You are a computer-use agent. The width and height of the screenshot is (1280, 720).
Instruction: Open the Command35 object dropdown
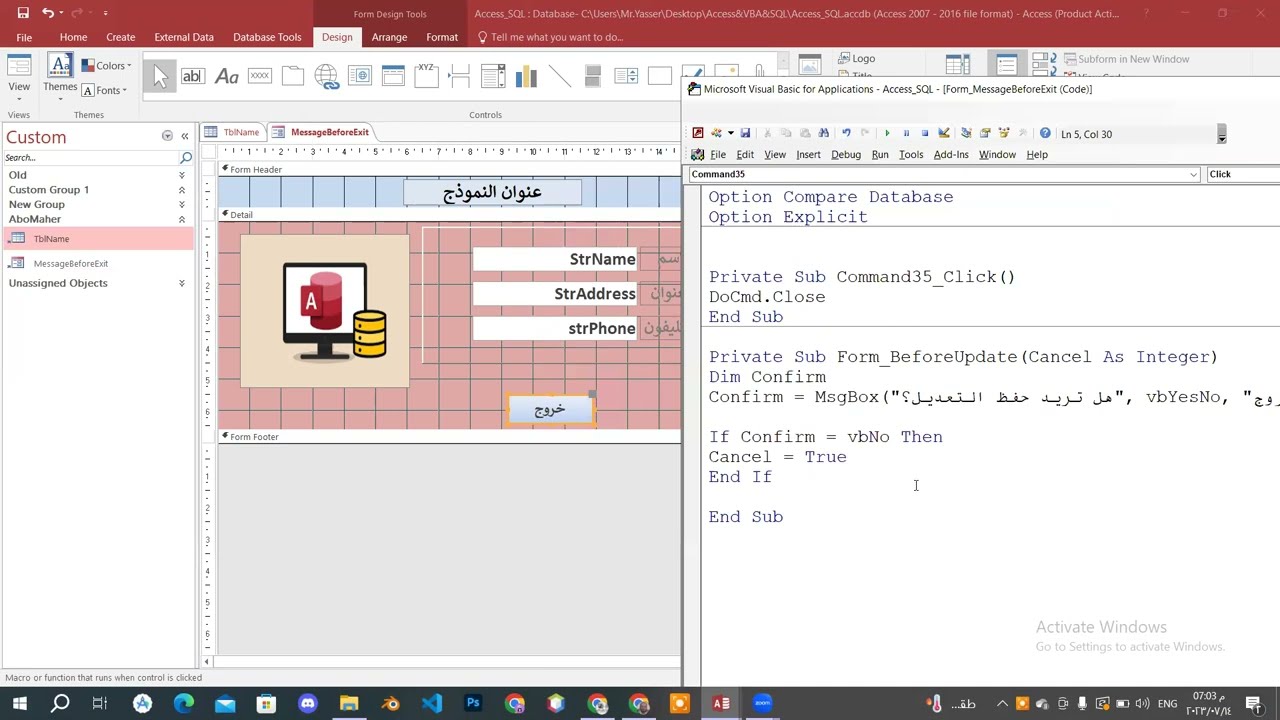pyautogui.click(x=1193, y=174)
